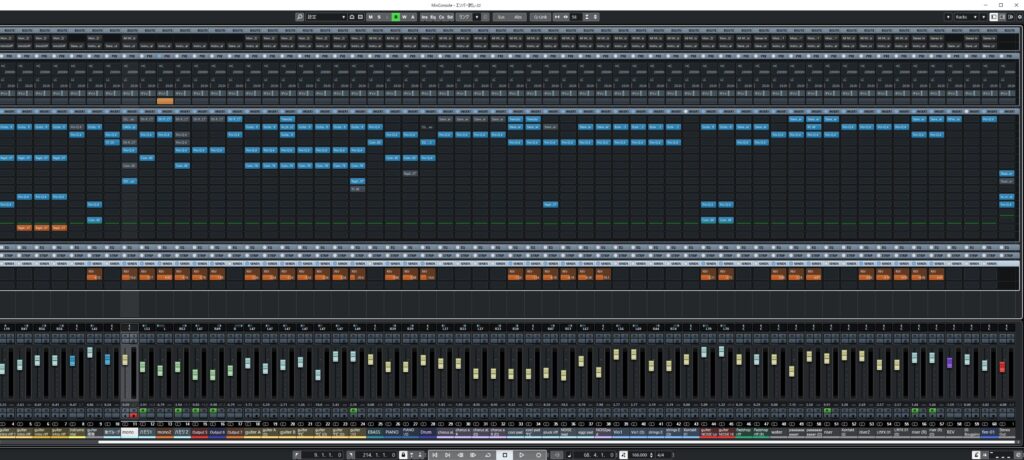Click the channel search magnifier icon
Image resolution: width=1024 pixels, height=460 pixels.
299,17
